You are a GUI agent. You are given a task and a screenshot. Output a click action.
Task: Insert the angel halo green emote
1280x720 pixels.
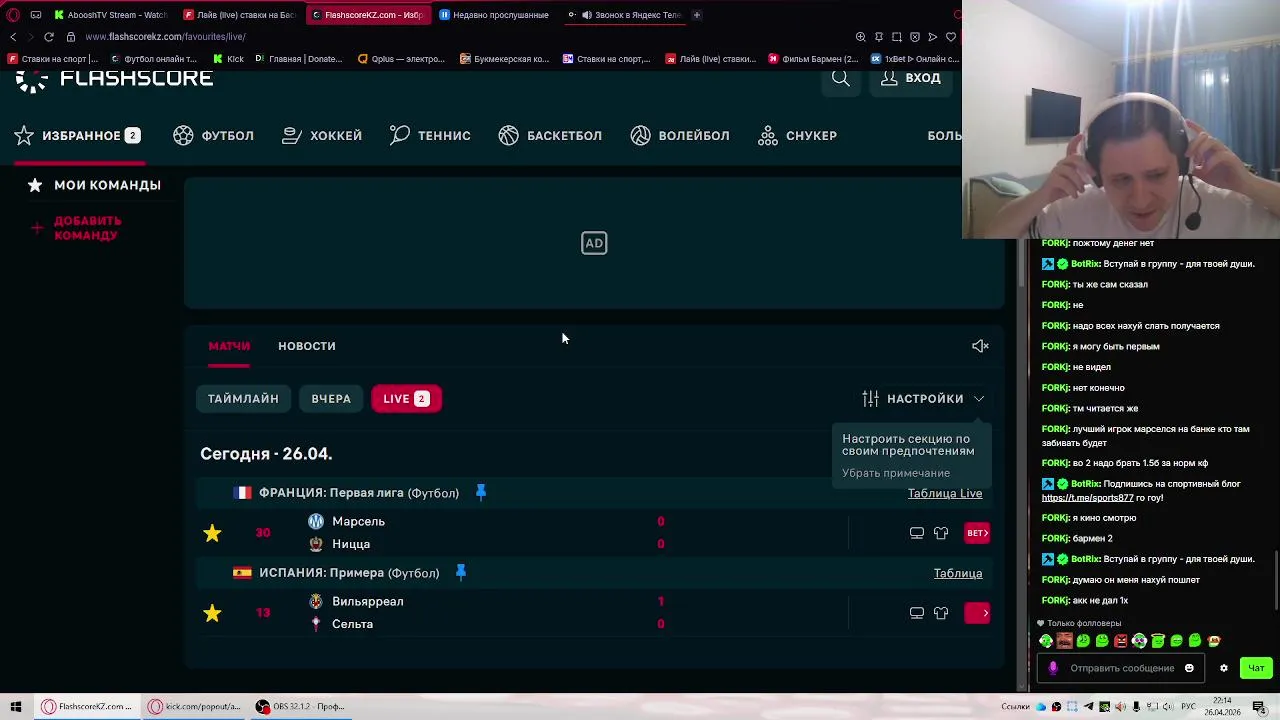(1157, 641)
